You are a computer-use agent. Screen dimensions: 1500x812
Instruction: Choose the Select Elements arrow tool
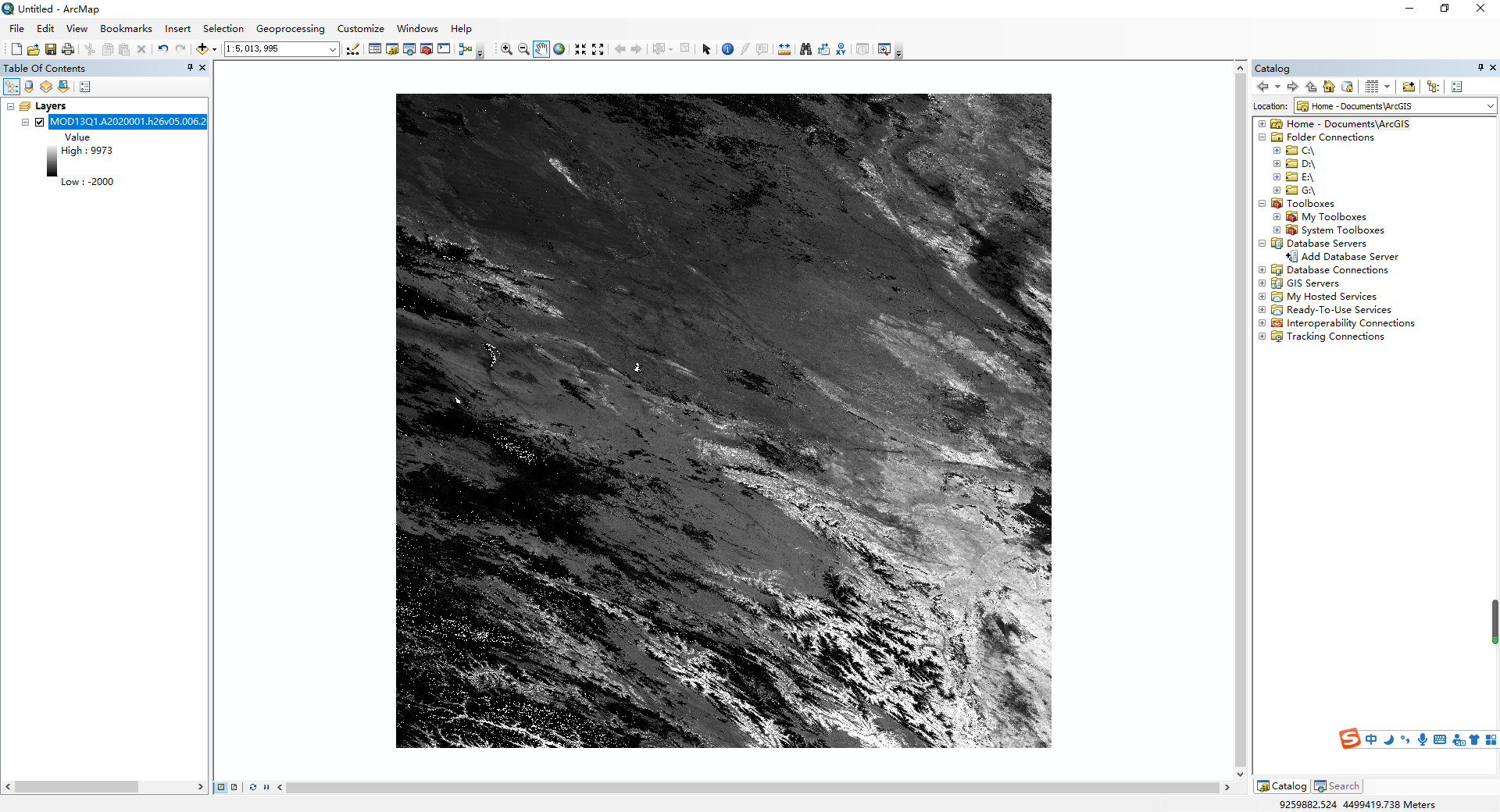(x=706, y=49)
